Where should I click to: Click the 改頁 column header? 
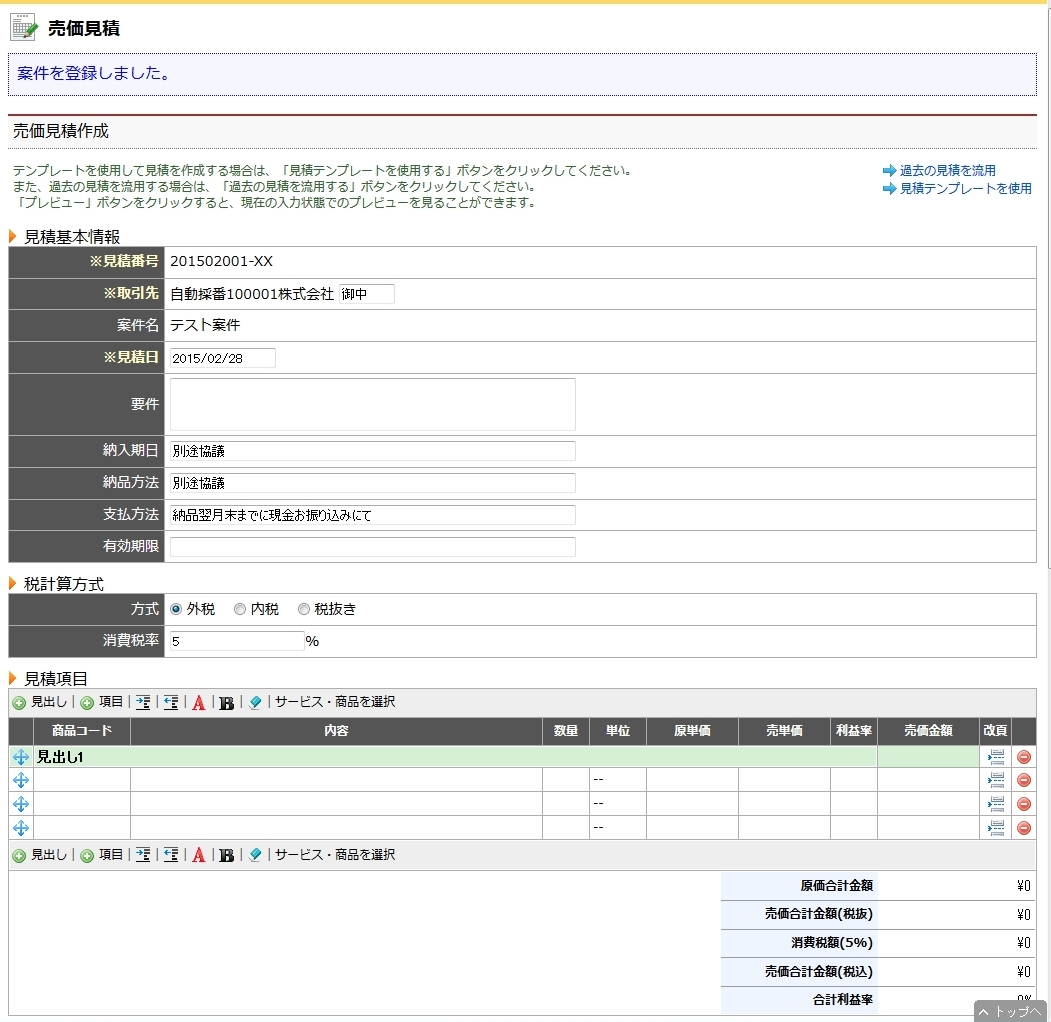[995, 731]
